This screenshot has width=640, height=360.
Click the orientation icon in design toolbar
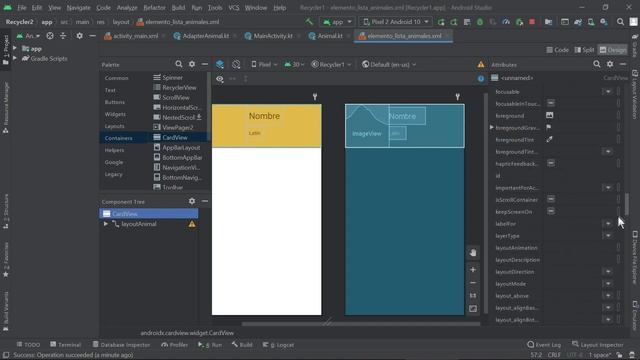236,64
